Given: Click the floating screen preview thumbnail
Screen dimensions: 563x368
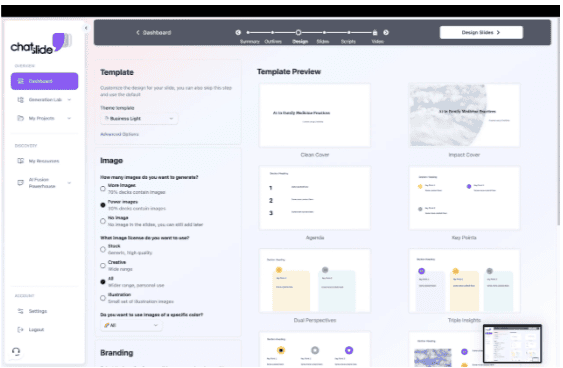Looking at the screenshot, I should coord(512,344).
